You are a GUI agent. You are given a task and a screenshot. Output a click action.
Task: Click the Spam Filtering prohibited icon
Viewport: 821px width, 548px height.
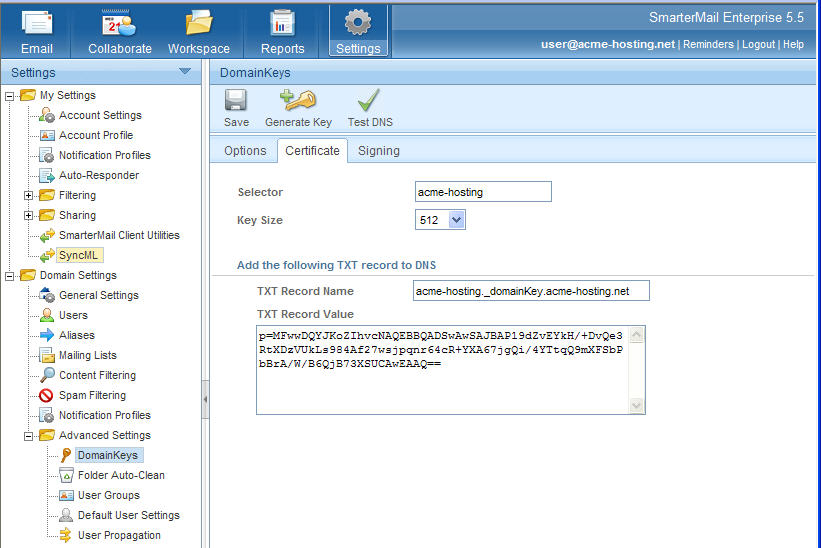click(47, 395)
